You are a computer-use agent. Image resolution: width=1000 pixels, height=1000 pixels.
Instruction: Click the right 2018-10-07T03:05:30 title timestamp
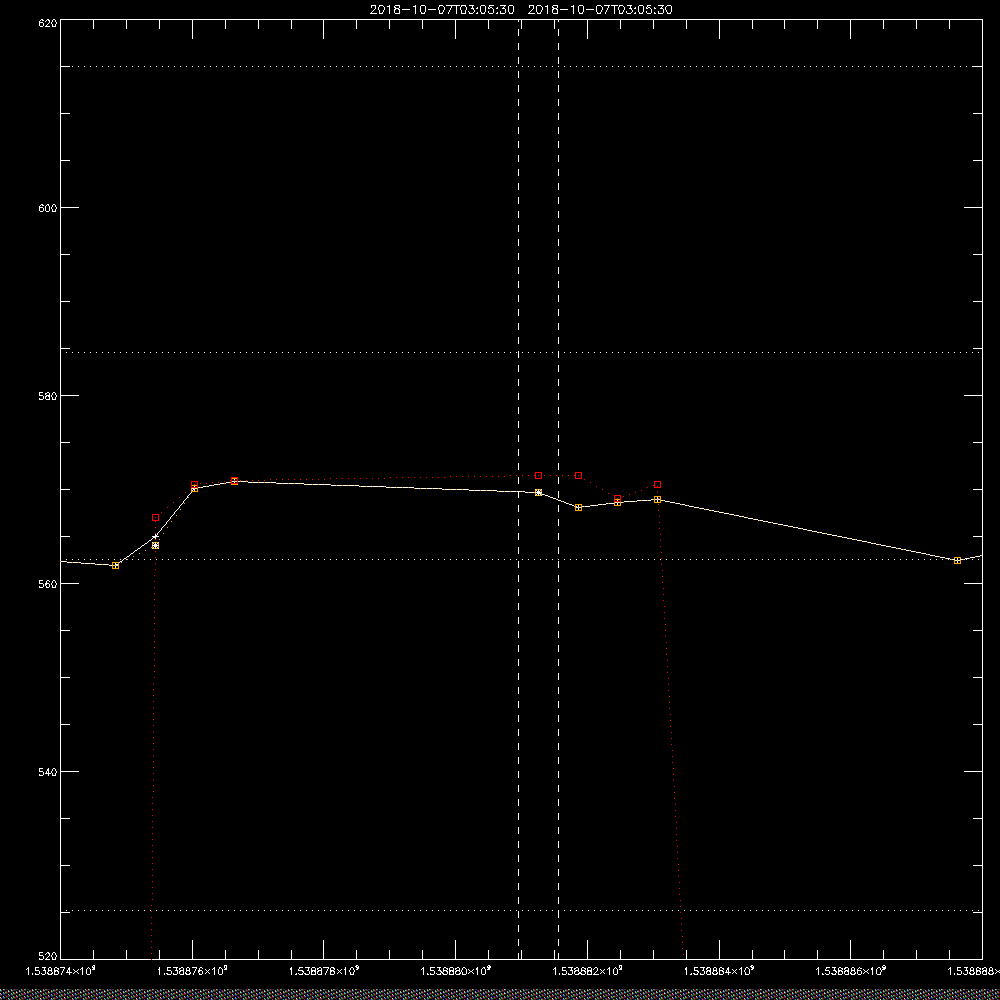[x=600, y=10]
